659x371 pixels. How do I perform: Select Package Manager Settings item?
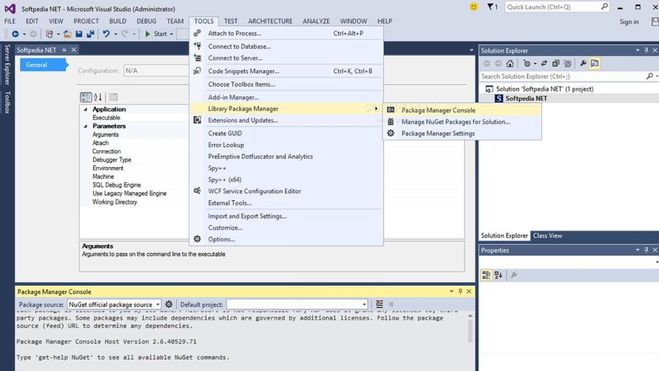click(462, 133)
